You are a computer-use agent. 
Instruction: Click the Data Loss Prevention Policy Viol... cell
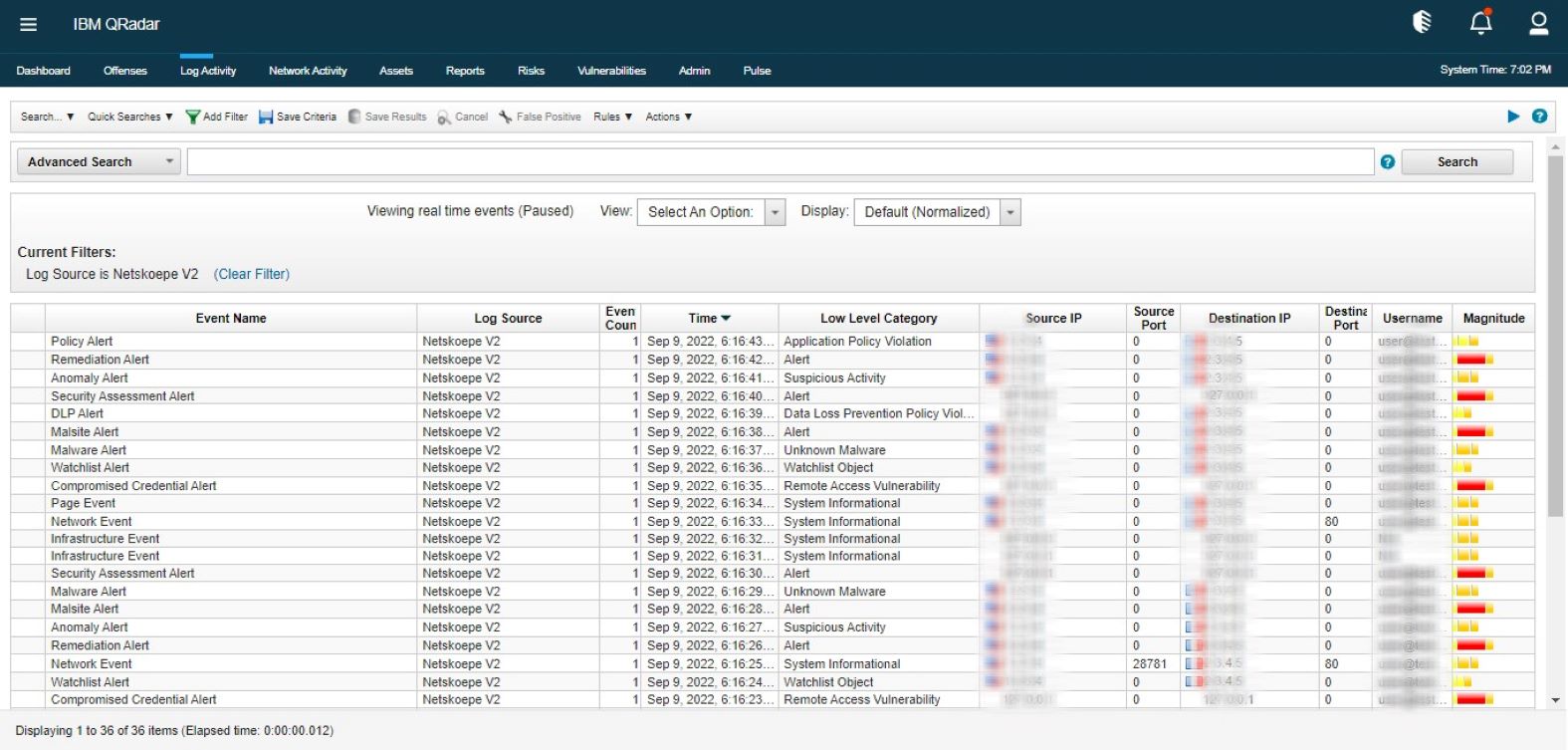click(878, 413)
